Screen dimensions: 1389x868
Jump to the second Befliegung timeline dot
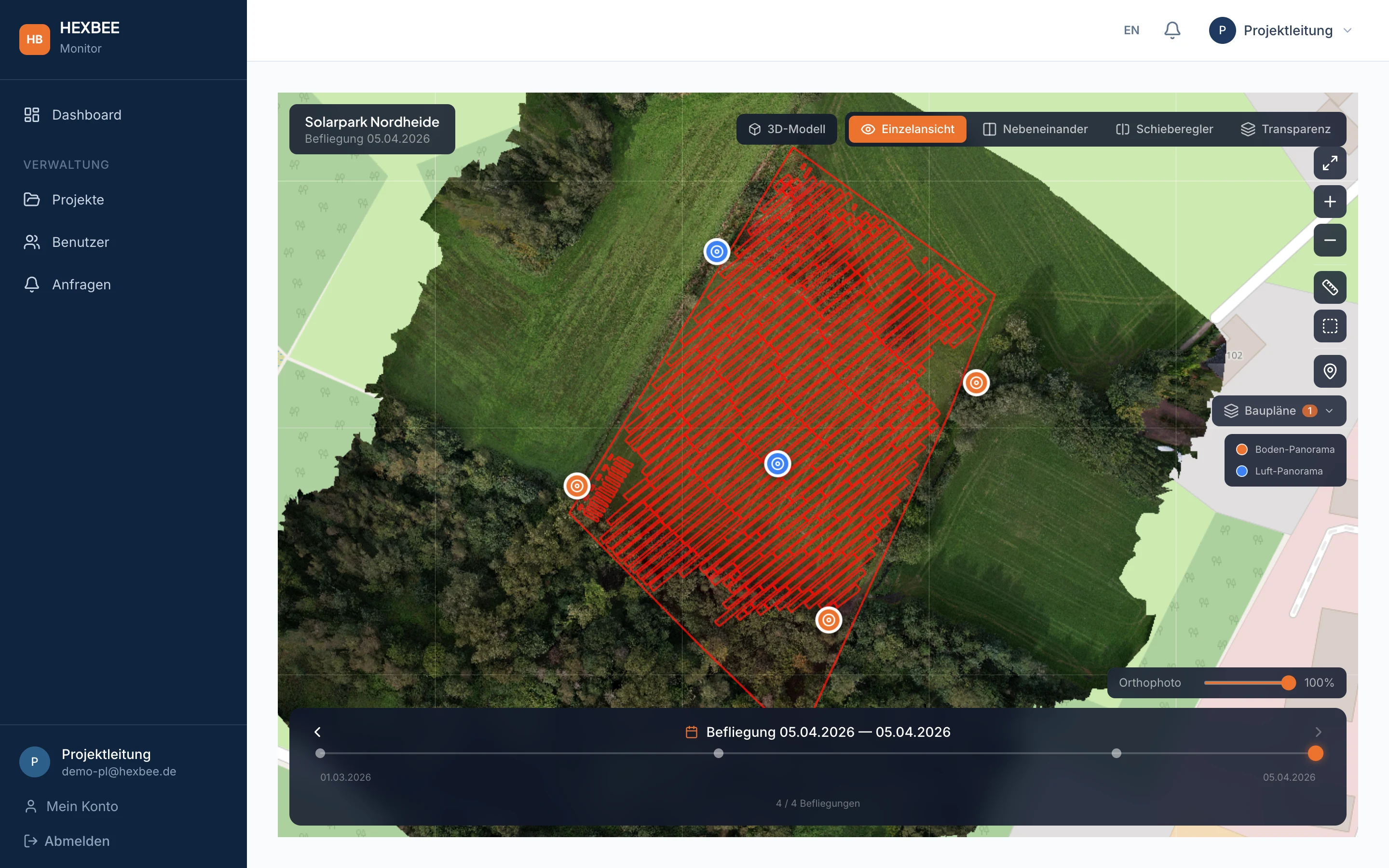pyautogui.click(x=718, y=753)
